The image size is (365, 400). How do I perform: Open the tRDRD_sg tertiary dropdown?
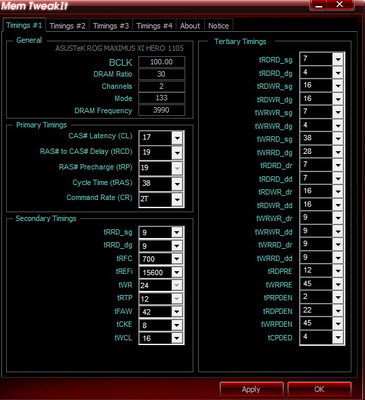(x=338, y=59)
